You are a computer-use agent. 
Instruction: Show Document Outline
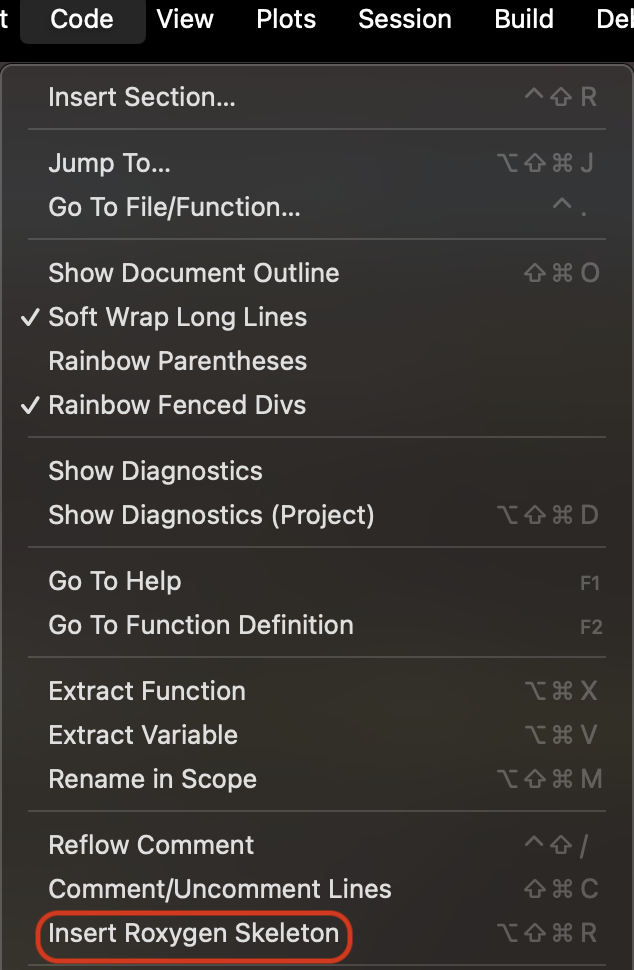click(317, 273)
